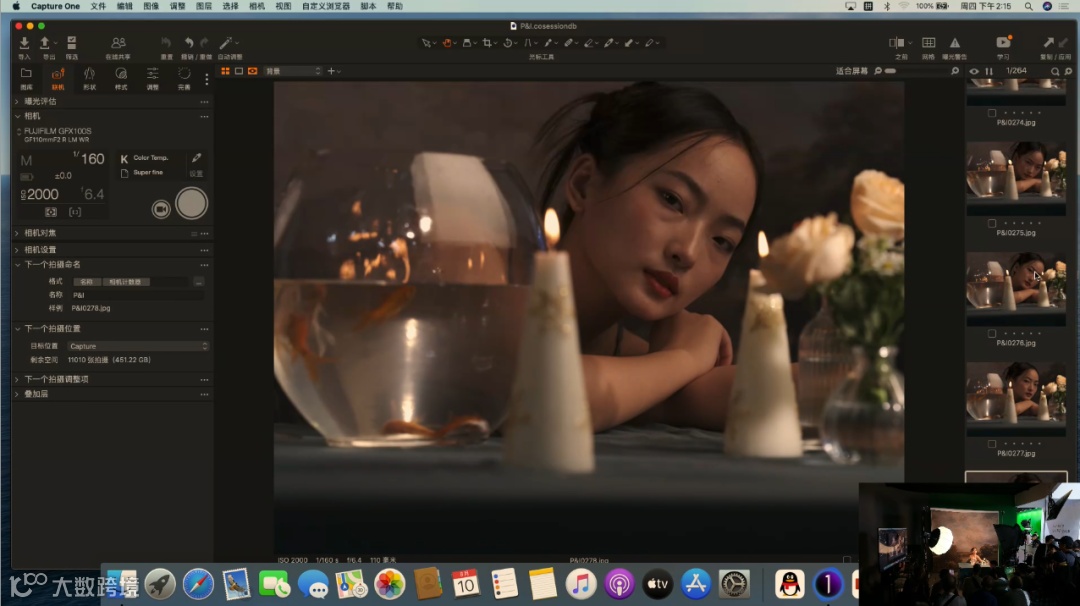The width and height of the screenshot is (1080, 606).
Task: Toggle the orange proofing eye icon
Action: 253,71
